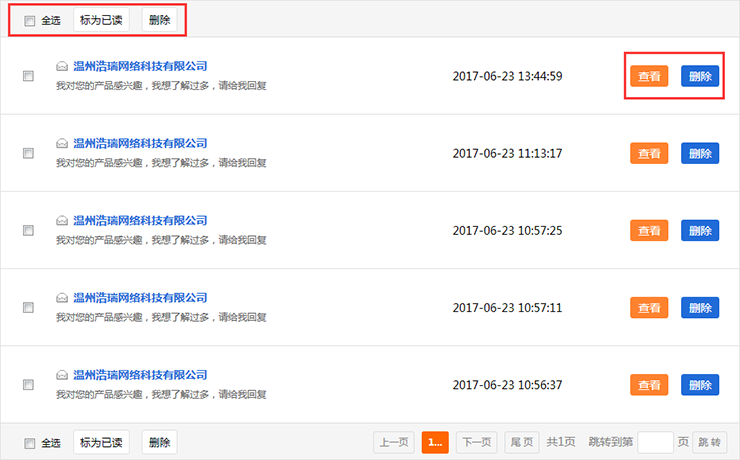Check the box for the 10:56:37 message
The width and height of the screenshot is (740, 460).
(28, 385)
